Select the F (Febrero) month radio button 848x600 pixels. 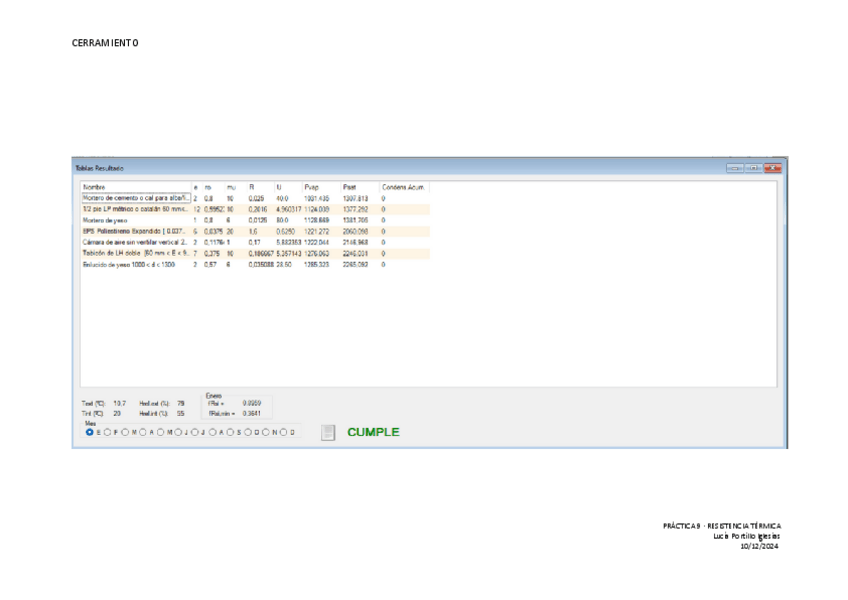pyautogui.click(x=108, y=432)
